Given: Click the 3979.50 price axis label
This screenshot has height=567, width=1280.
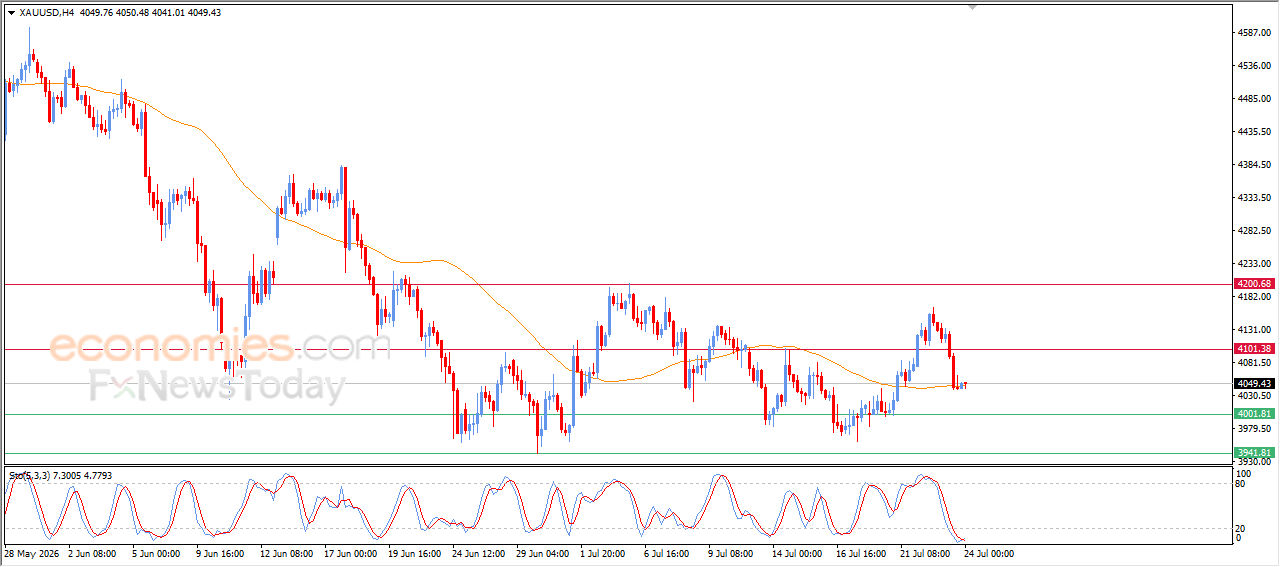Looking at the screenshot, I should click(x=1256, y=429).
